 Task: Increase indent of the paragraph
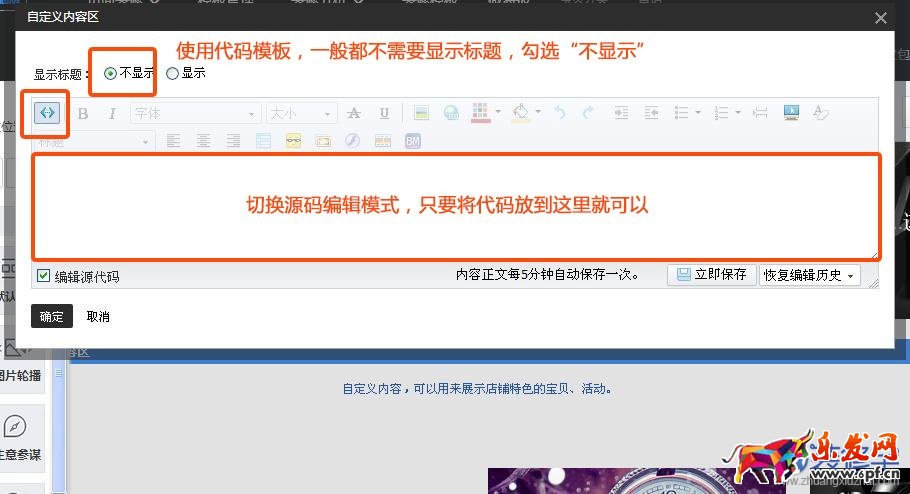621,113
